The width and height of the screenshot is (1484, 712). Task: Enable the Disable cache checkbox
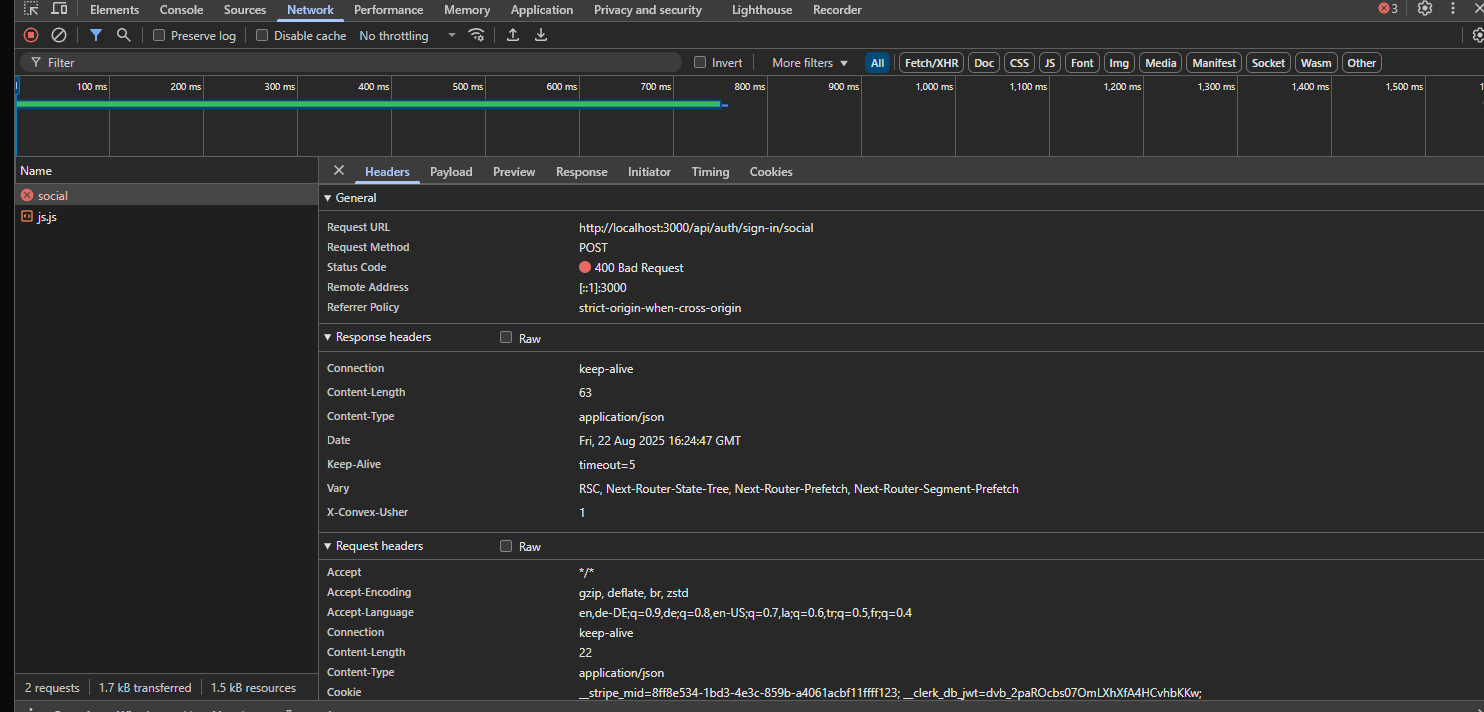262,36
